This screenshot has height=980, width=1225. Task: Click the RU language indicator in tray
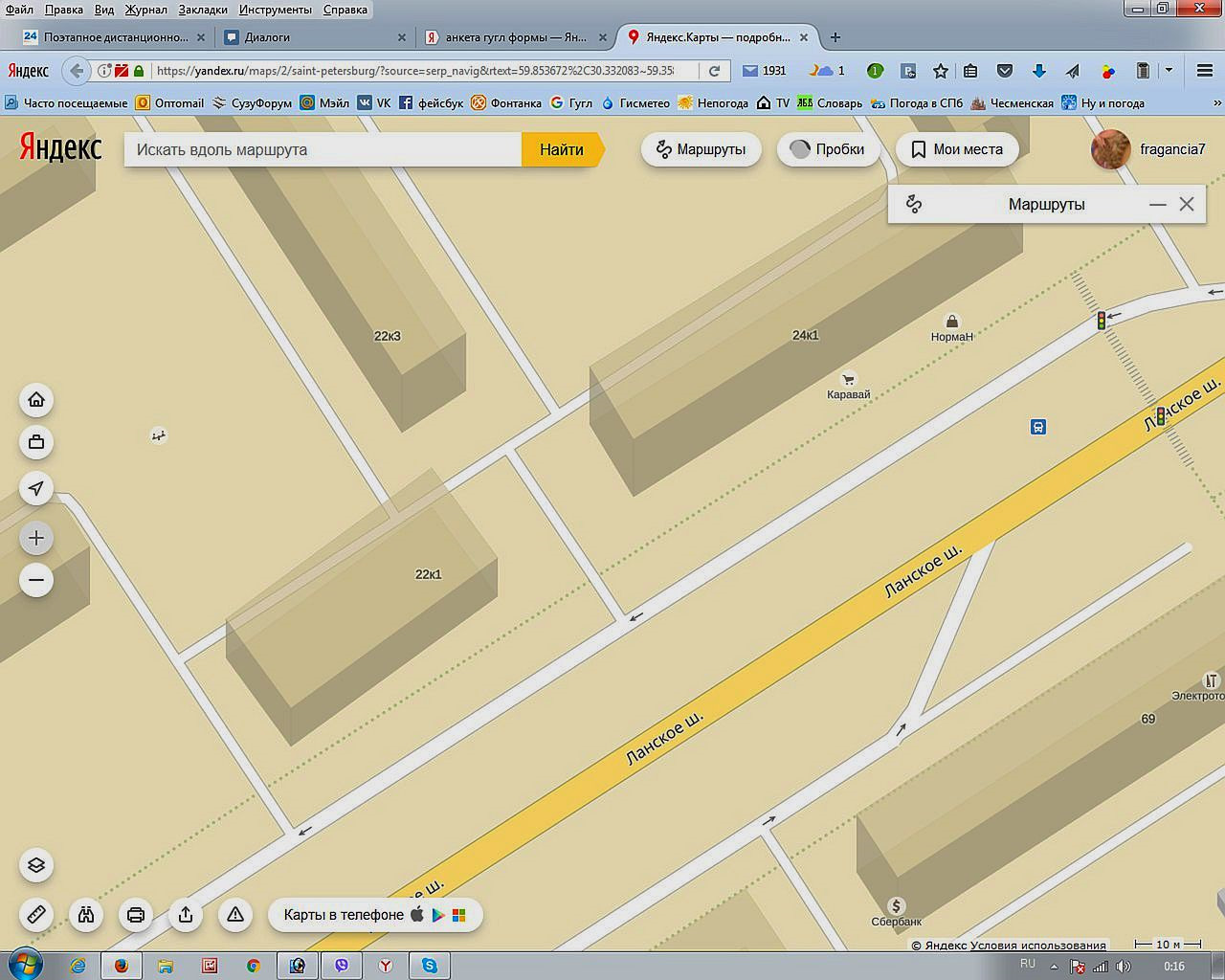[1027, 964]
